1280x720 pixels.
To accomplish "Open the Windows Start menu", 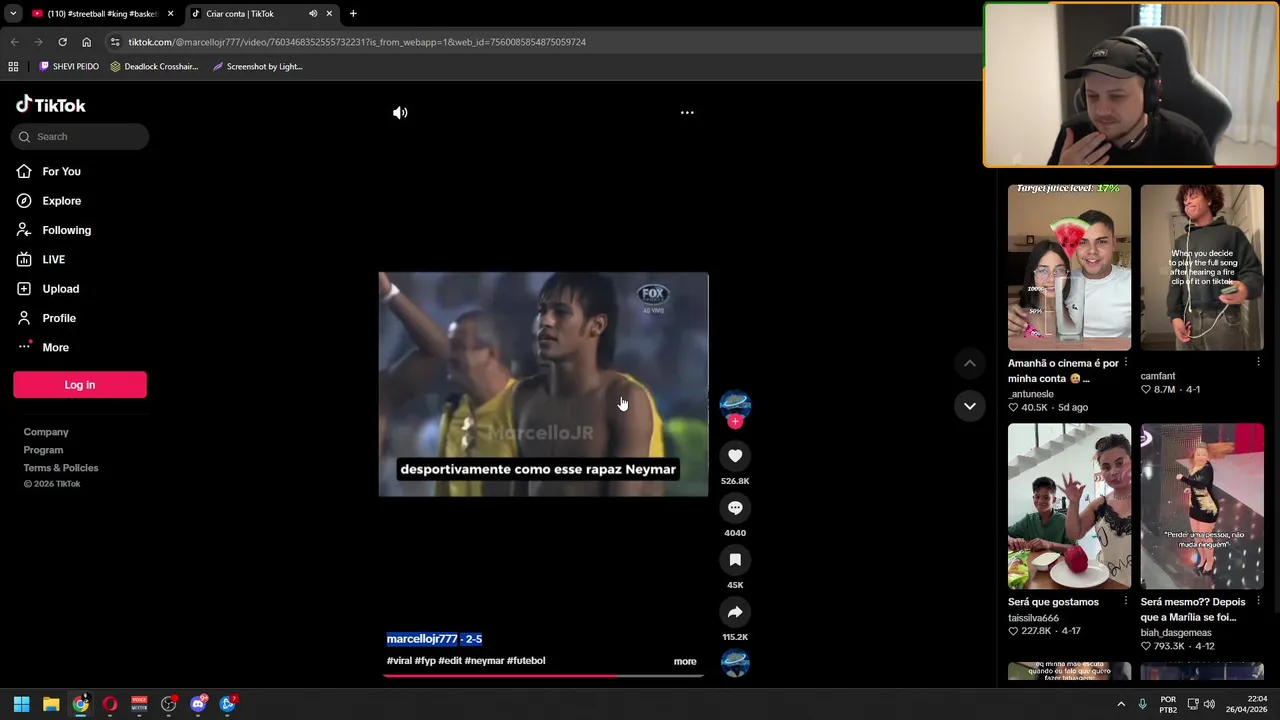I will pyautogui.click(x=21, y=704).
